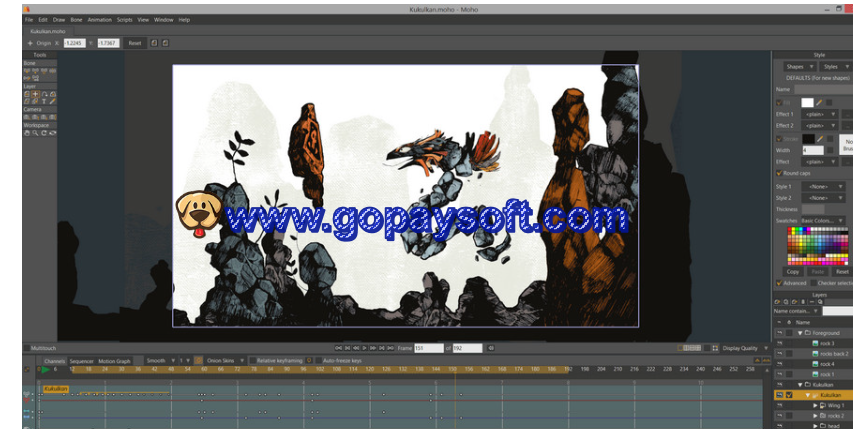
Task: Switch to the Motion Graph tab
Action: [114, 361]
